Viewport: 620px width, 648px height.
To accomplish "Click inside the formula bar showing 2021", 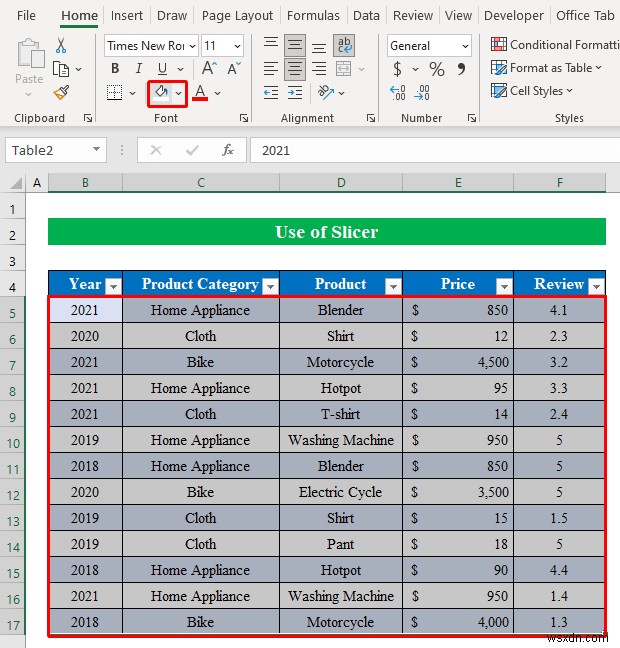I will click(x=435, y=150).
